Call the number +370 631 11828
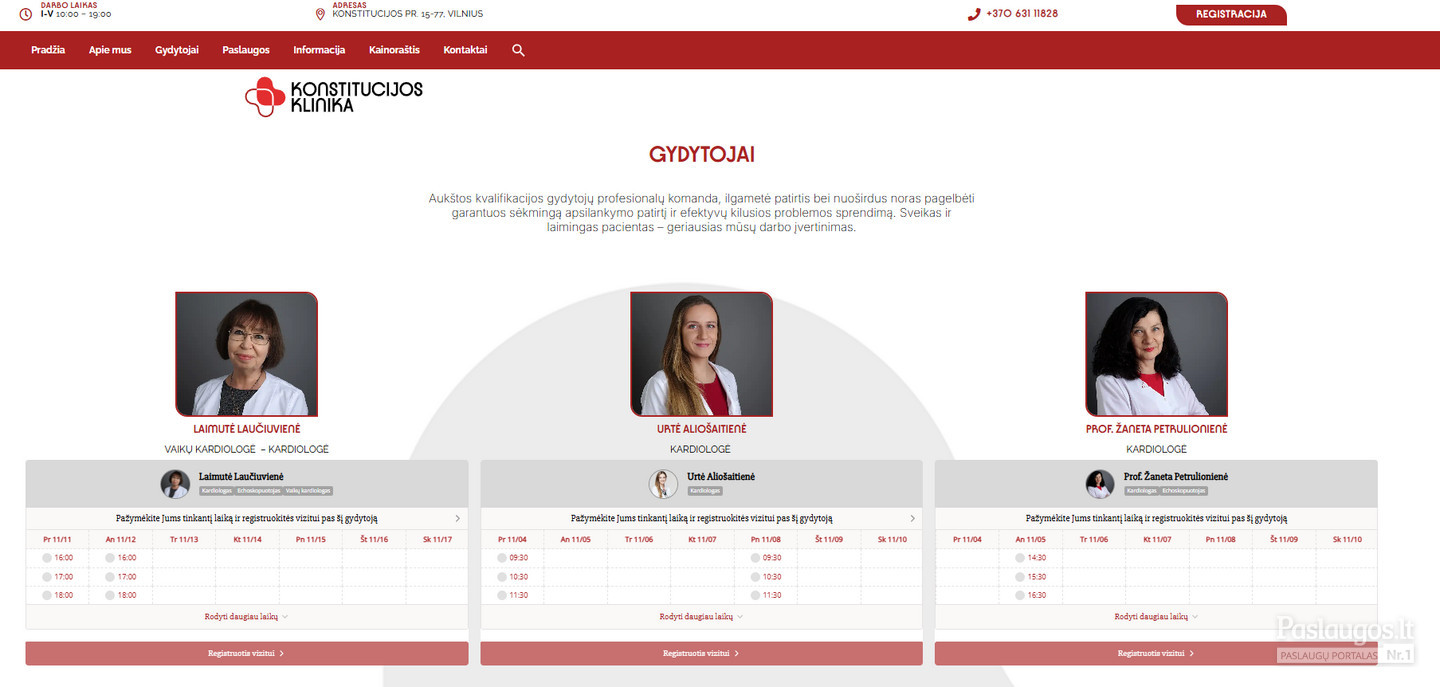Screen dimensions: 1440x687 [1021, 14]
